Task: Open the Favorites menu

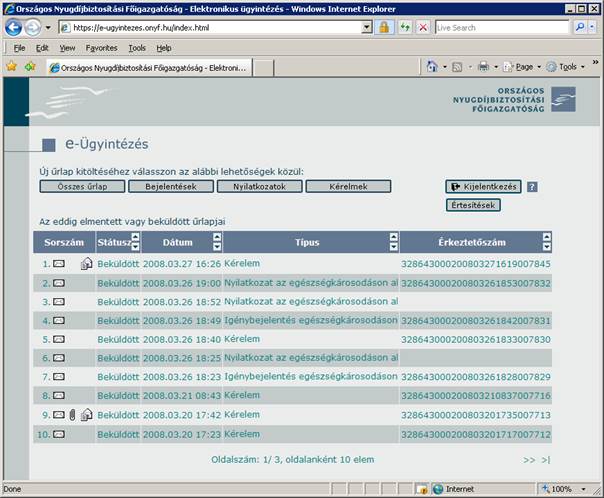Action: click(x=101, y=47)
